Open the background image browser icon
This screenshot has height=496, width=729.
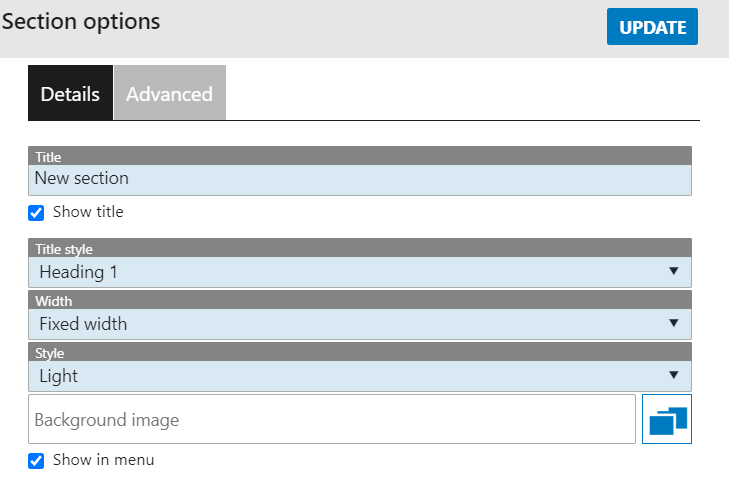pyautogui.click(x=667, y=420)
